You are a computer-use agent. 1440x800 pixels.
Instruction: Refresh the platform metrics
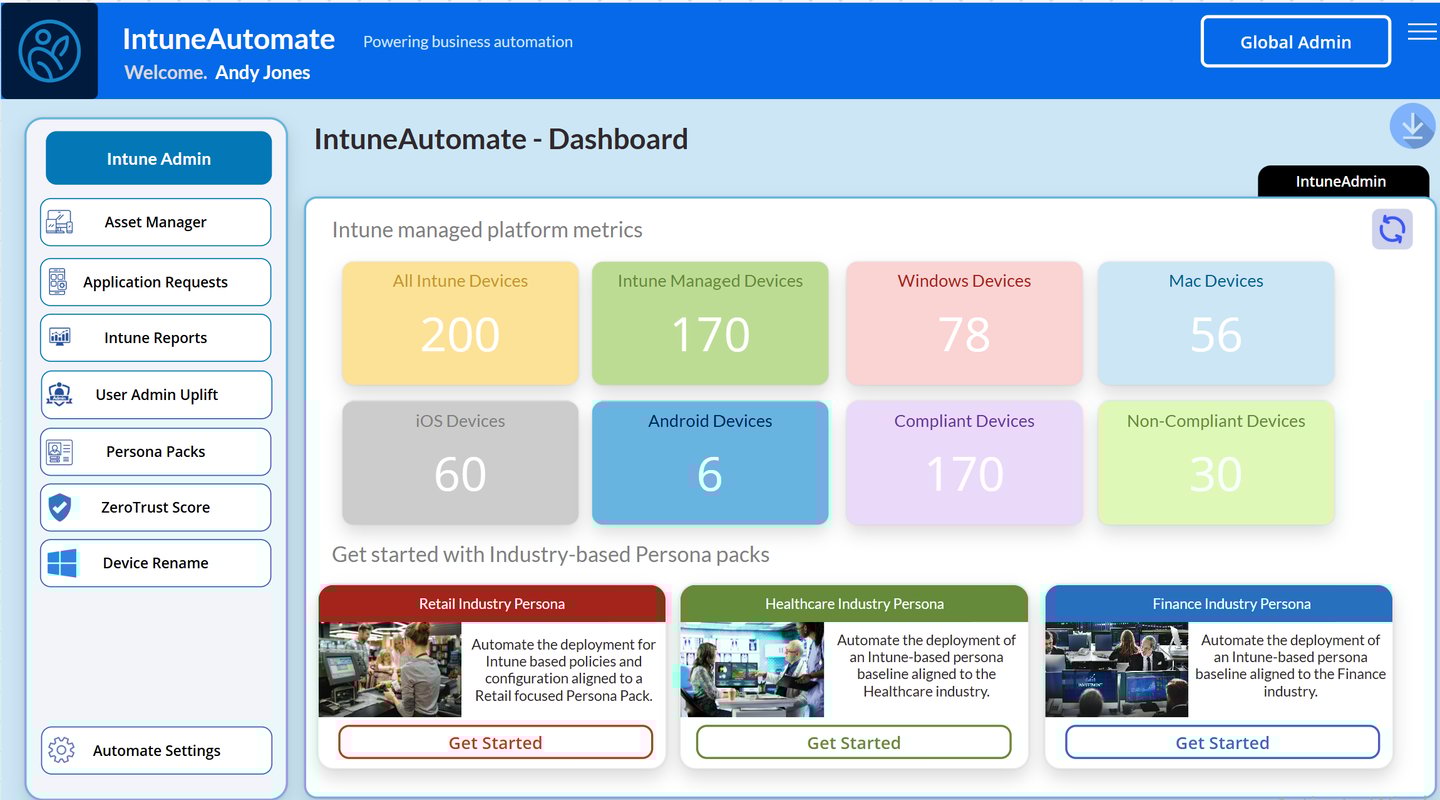pyautogui.click(x=1392, y=229)
